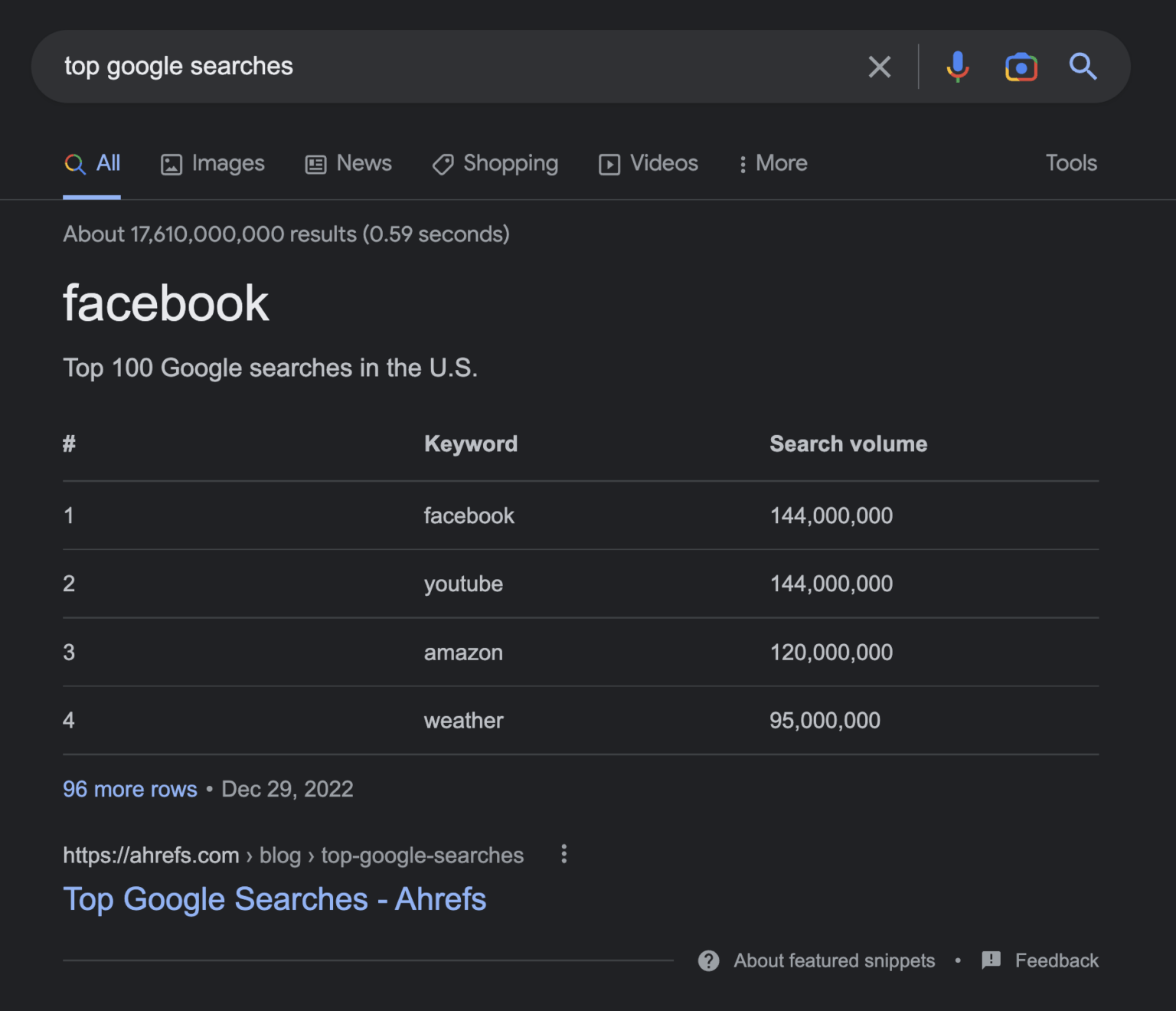The image size is (1176, 1011).
Task: Click inside the search input field
Action: pos(383,67)
